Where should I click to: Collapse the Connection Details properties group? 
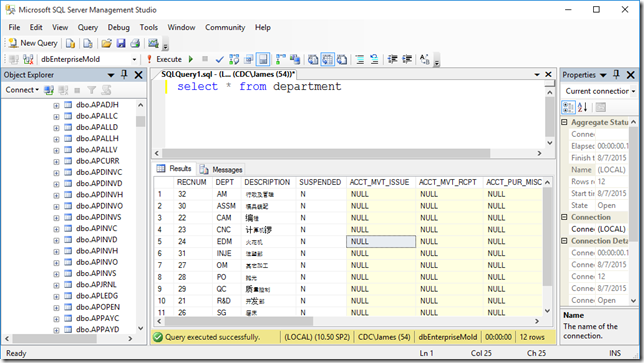(x=564, y=241)
